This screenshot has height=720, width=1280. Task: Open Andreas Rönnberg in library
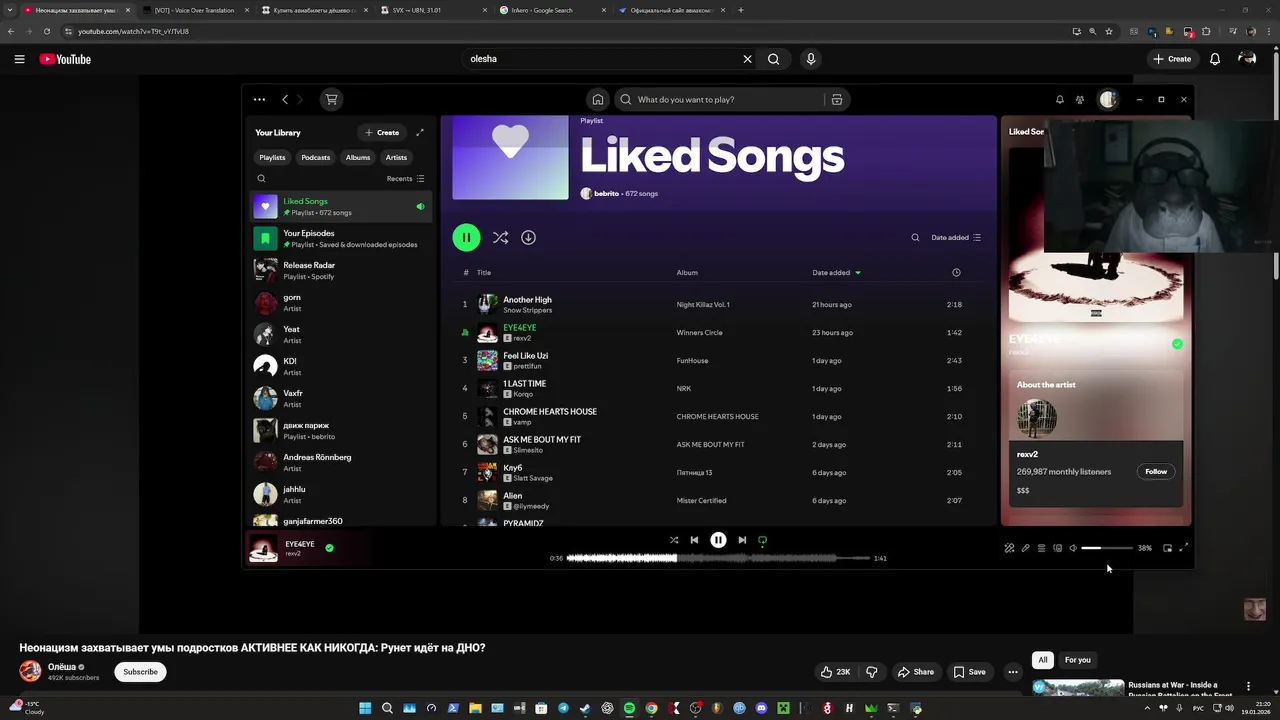tap(339, 462)
